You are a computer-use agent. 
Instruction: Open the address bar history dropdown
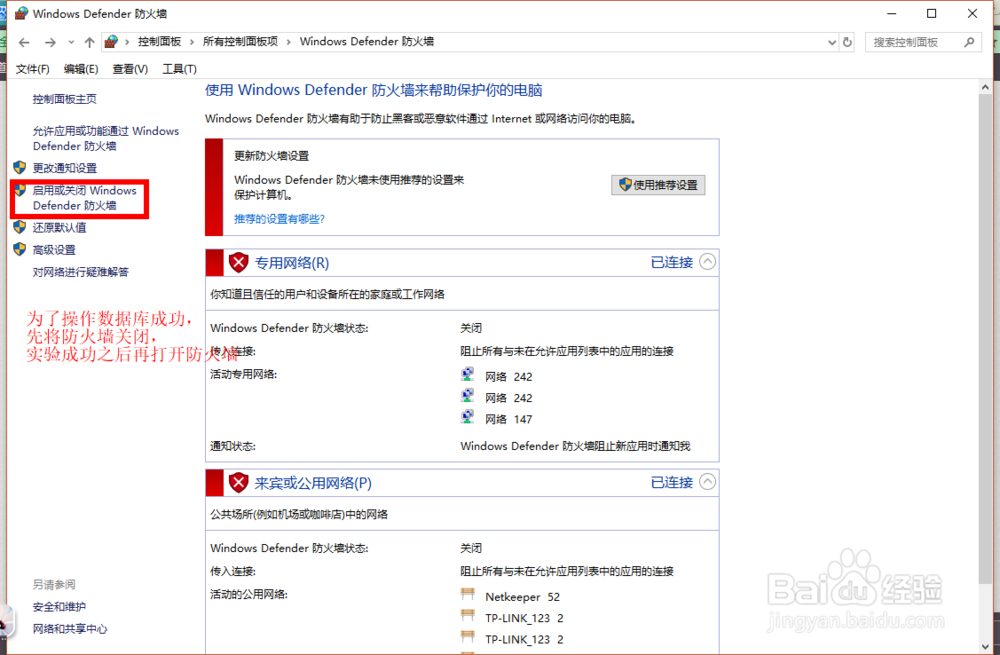[832, 42]
